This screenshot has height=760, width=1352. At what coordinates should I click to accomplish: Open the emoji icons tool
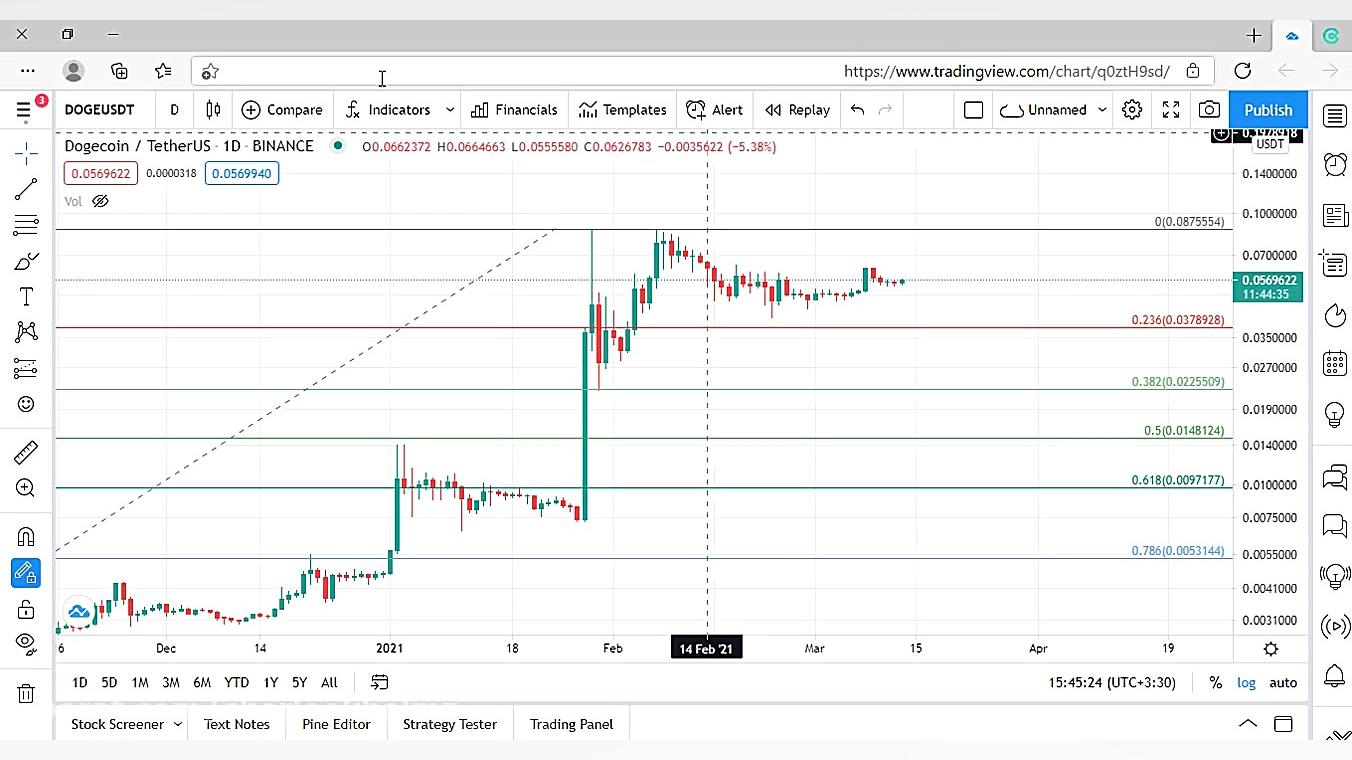(26, 404)
